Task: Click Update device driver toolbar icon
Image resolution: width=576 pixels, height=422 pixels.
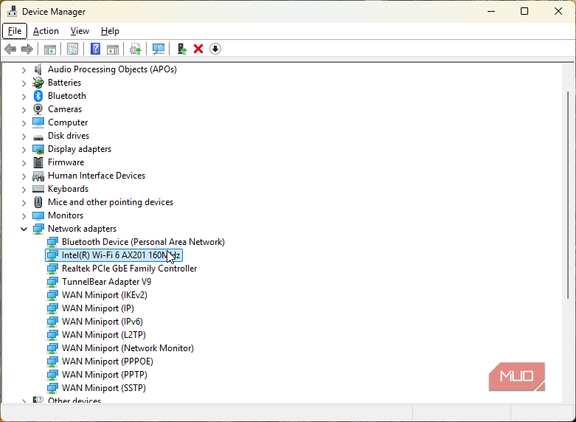Action: (136, 49)
